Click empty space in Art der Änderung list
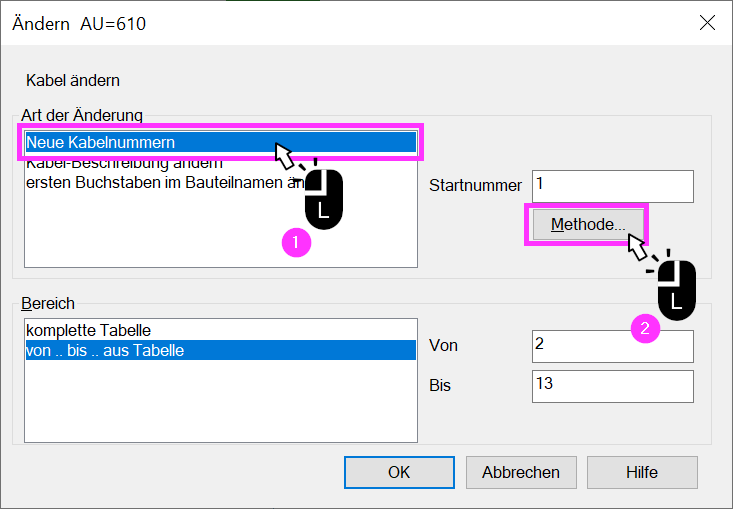Image resolution: width=733 pixels, height=509 pixels. (154, 229)
